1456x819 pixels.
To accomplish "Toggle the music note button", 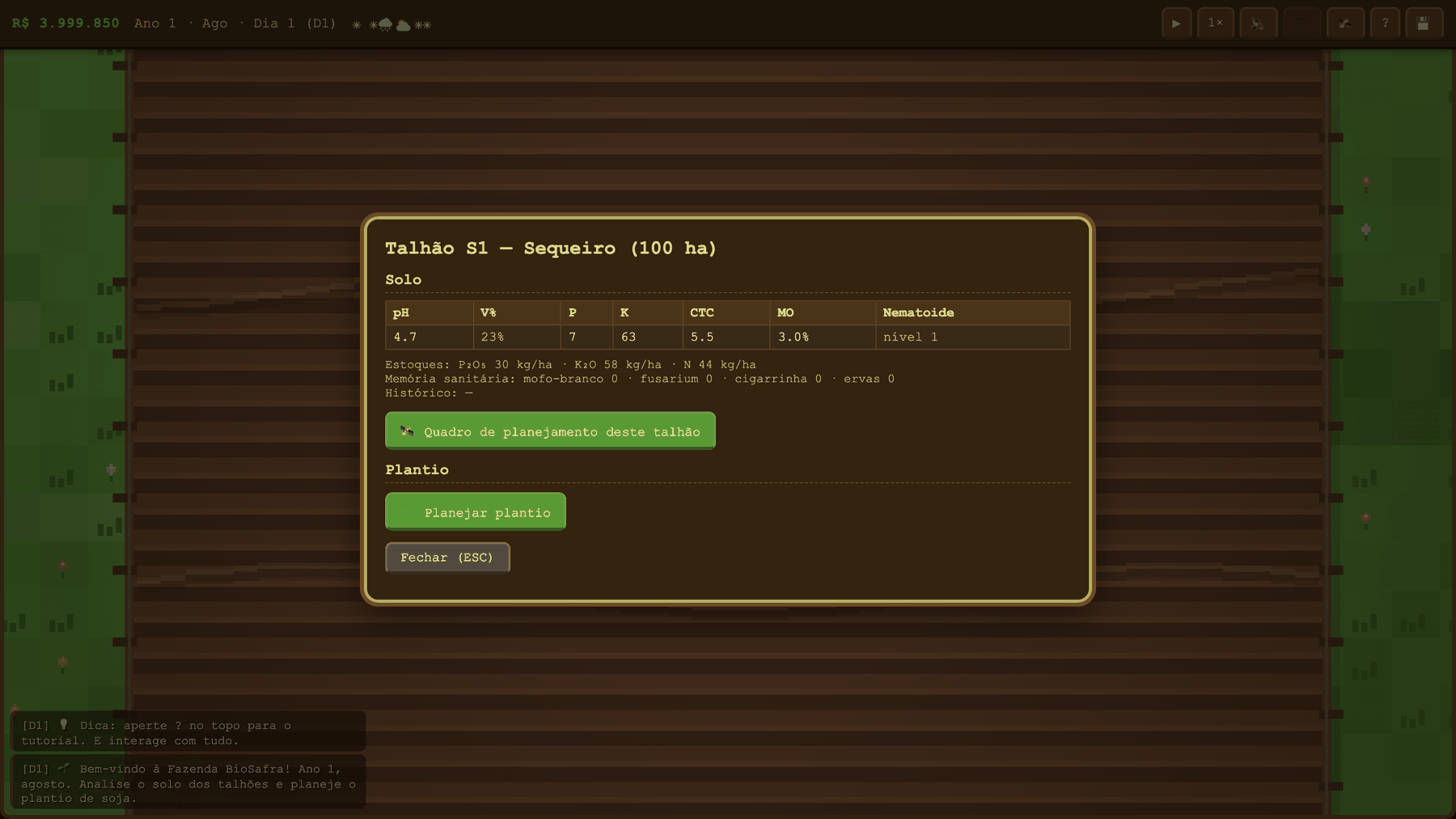I will click(x=1302, y=23).
